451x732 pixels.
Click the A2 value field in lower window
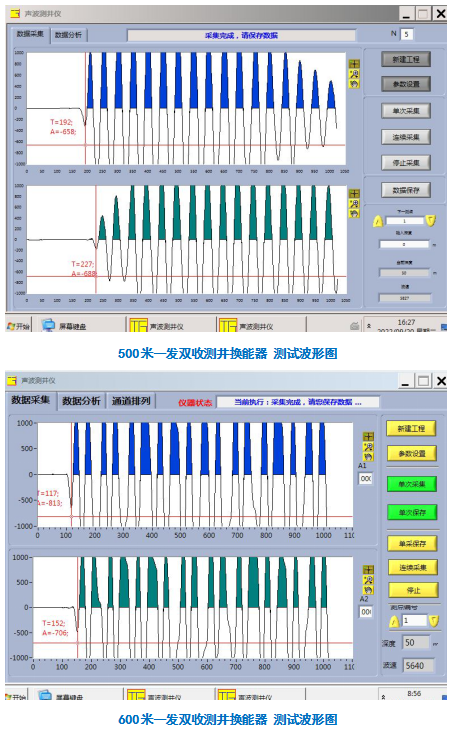pos(366,612)
